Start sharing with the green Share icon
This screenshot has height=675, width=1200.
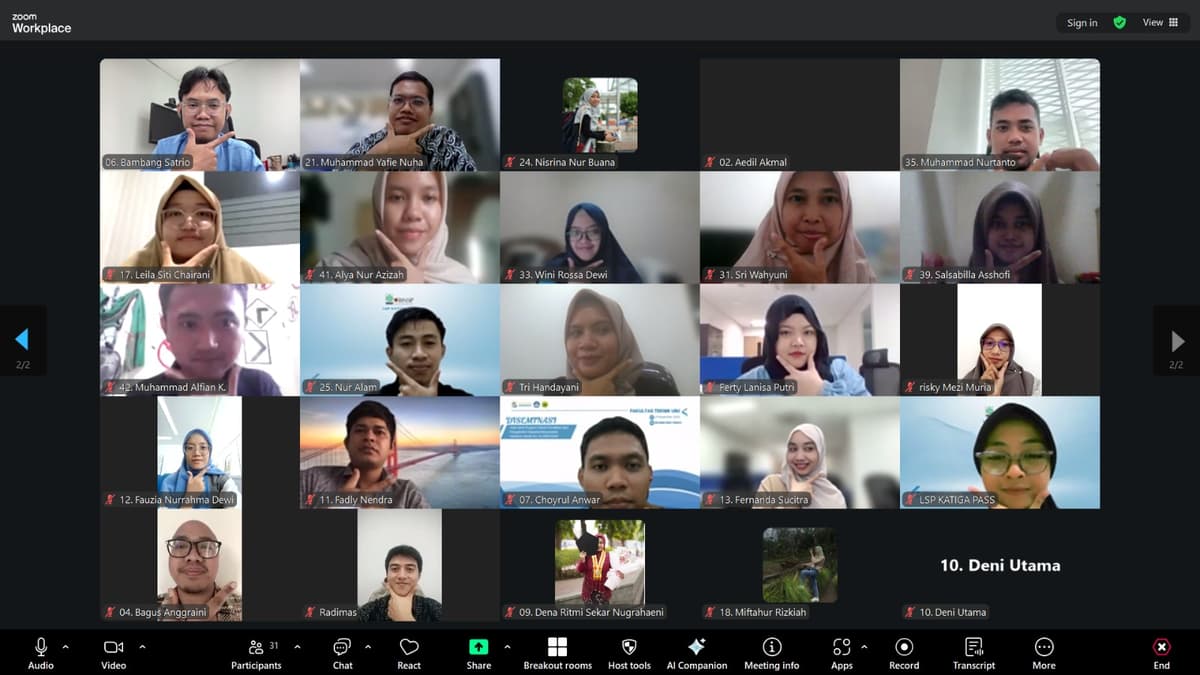(479, 647)
